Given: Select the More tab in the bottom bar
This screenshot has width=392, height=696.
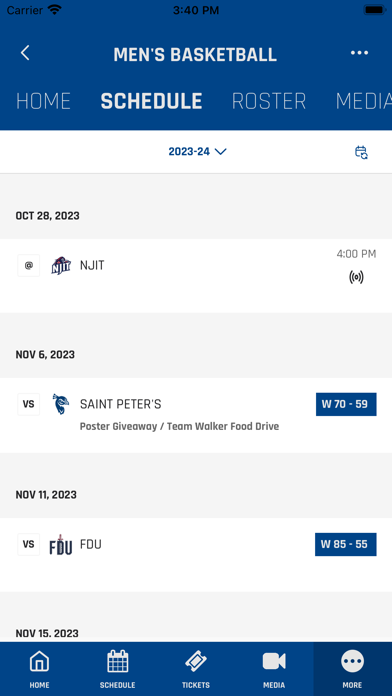Looking at the screenshot, I should pyautogui.click(x=352, y=668).
